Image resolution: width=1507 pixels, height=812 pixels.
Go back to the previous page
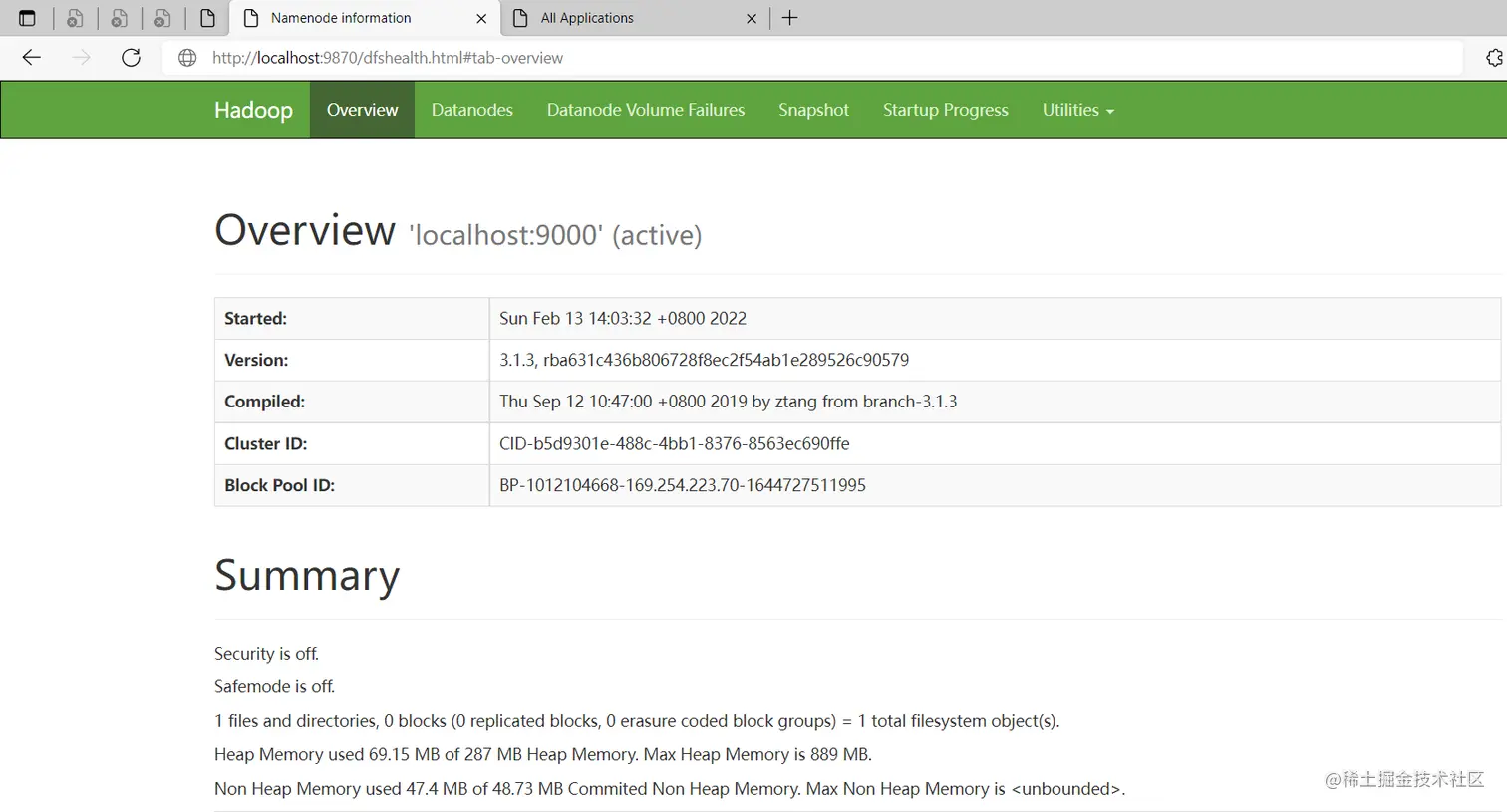coord(32,58)
